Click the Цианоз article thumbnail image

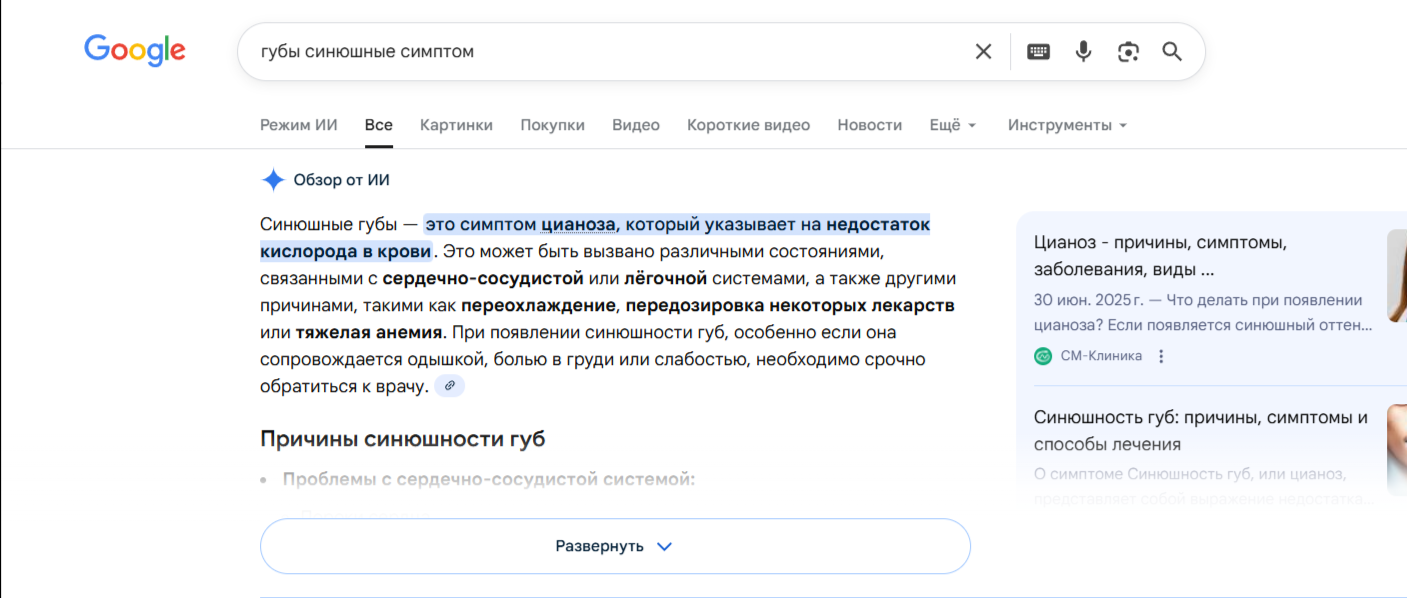click(1396, 275)
